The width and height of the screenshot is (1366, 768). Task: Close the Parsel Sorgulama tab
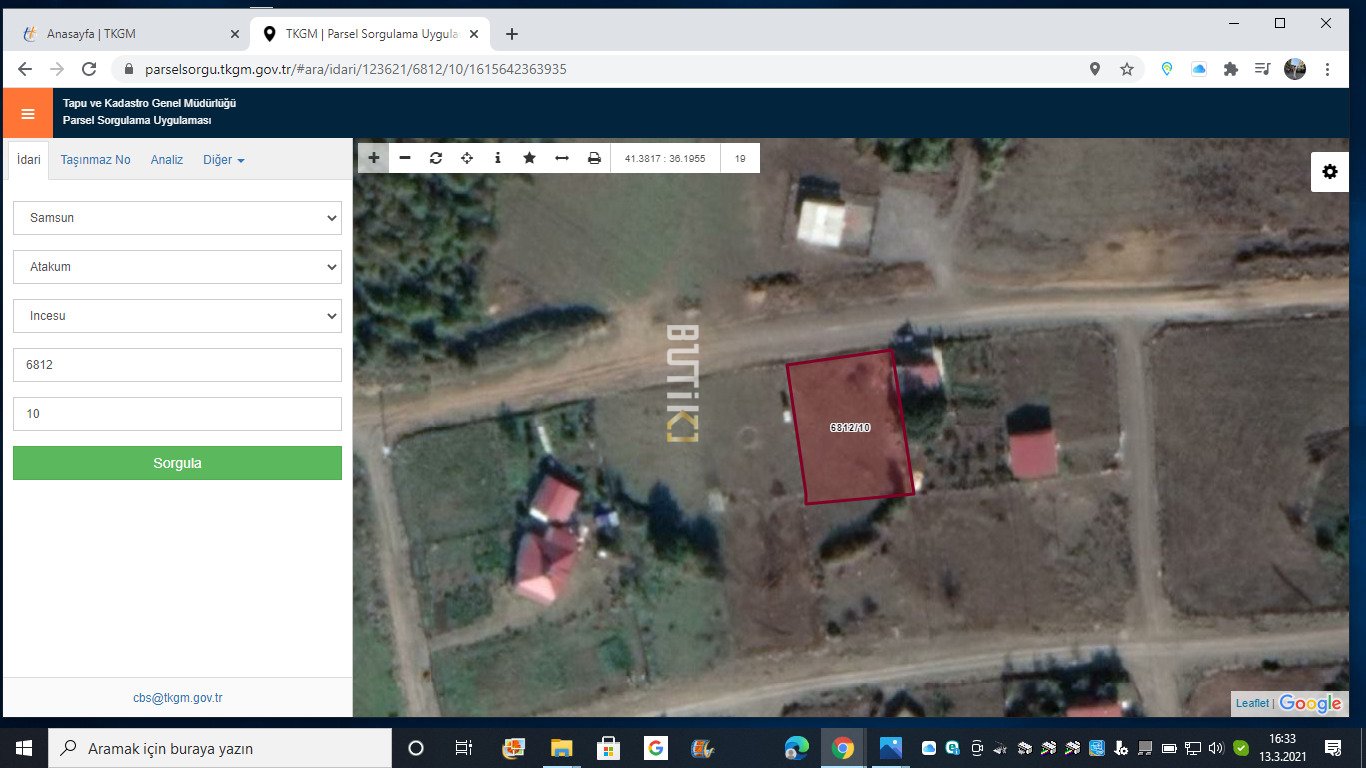pos(474,34)
